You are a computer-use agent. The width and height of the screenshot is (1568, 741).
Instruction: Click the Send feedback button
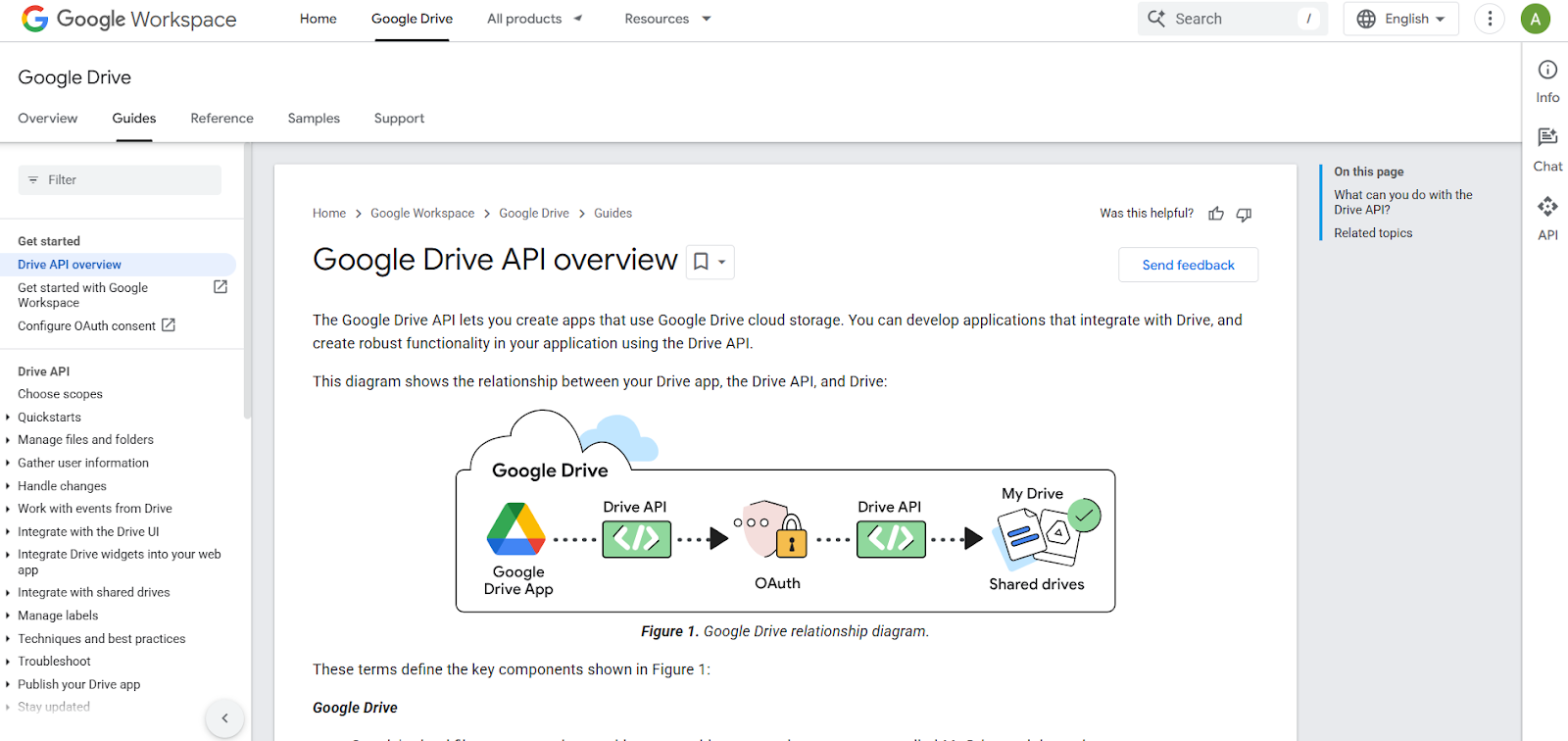tap(1188, 265)
